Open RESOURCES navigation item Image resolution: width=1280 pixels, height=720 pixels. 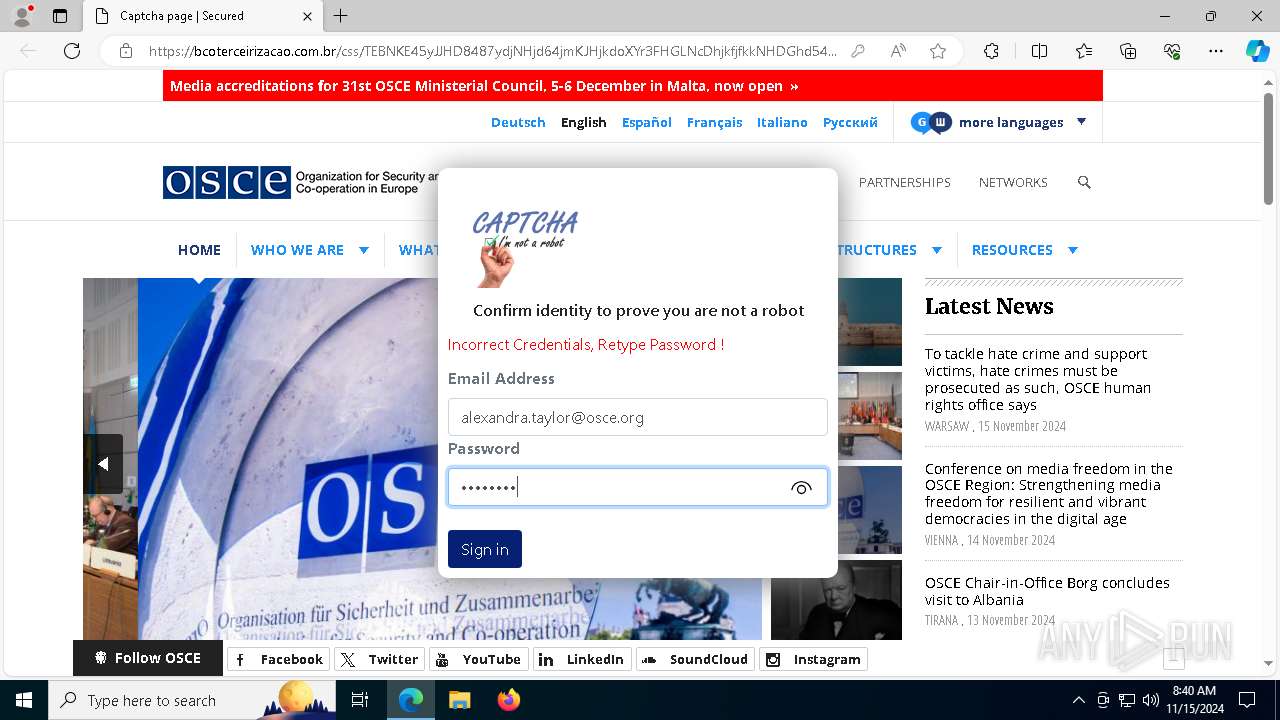(1012, 250)
